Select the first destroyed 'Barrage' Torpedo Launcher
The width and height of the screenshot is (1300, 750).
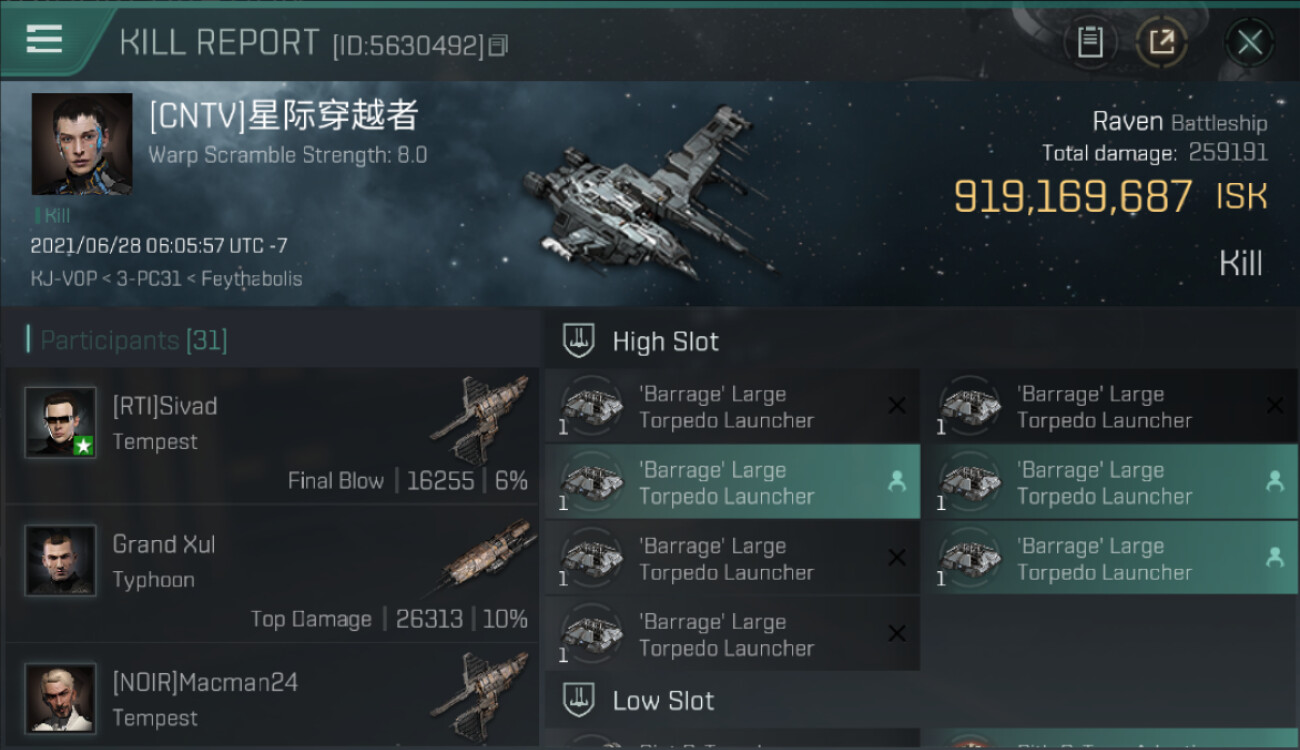[732, 407]
